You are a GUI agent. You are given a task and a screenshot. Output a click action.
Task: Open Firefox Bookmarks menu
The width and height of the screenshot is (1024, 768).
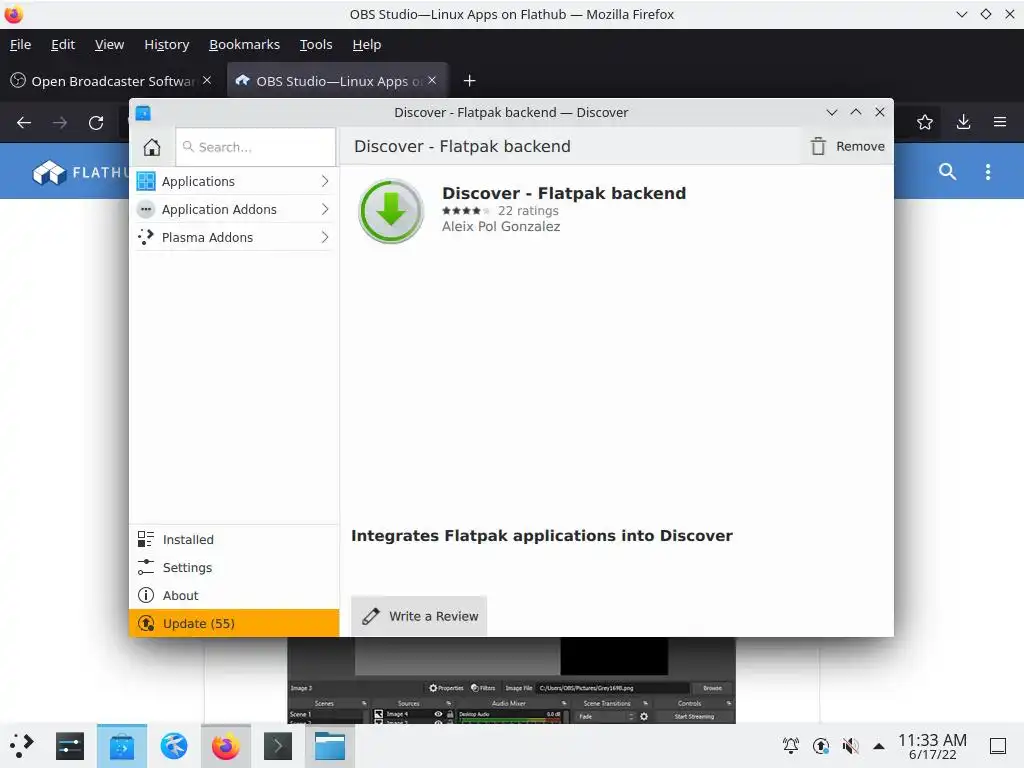pyautogui.click(x=244, y=44)
